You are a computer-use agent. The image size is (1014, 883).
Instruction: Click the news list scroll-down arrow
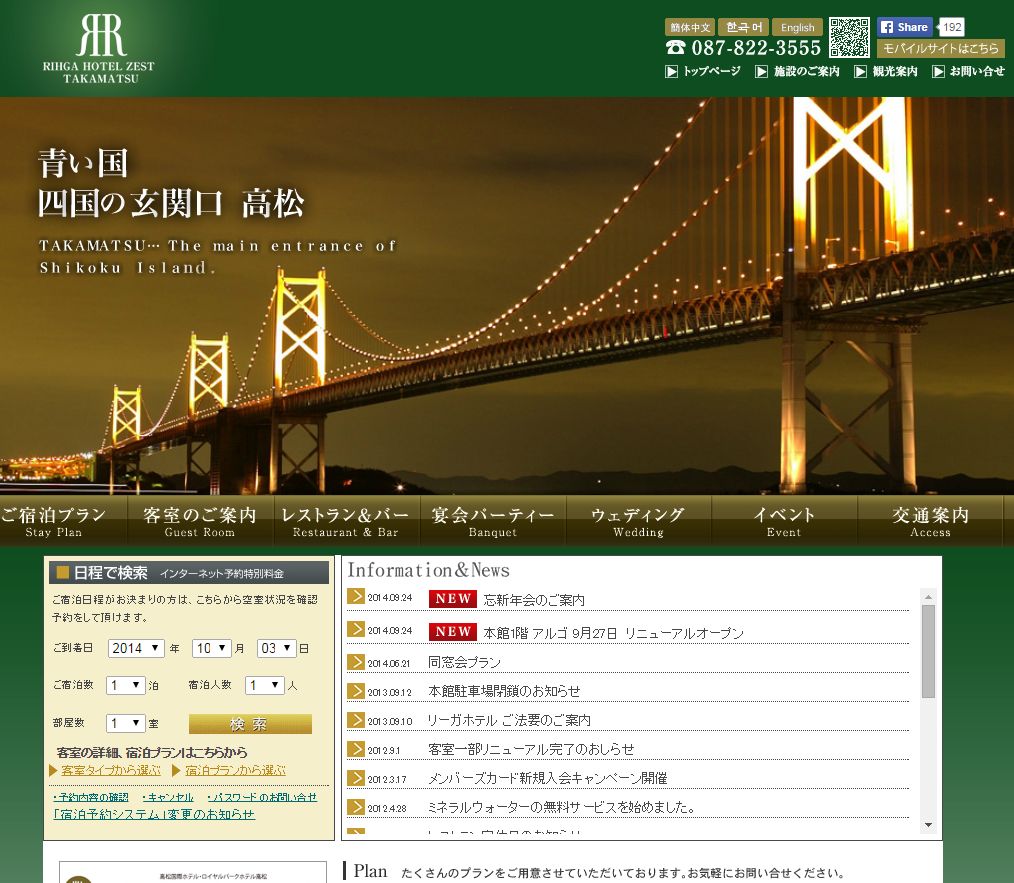click(929, 825)
